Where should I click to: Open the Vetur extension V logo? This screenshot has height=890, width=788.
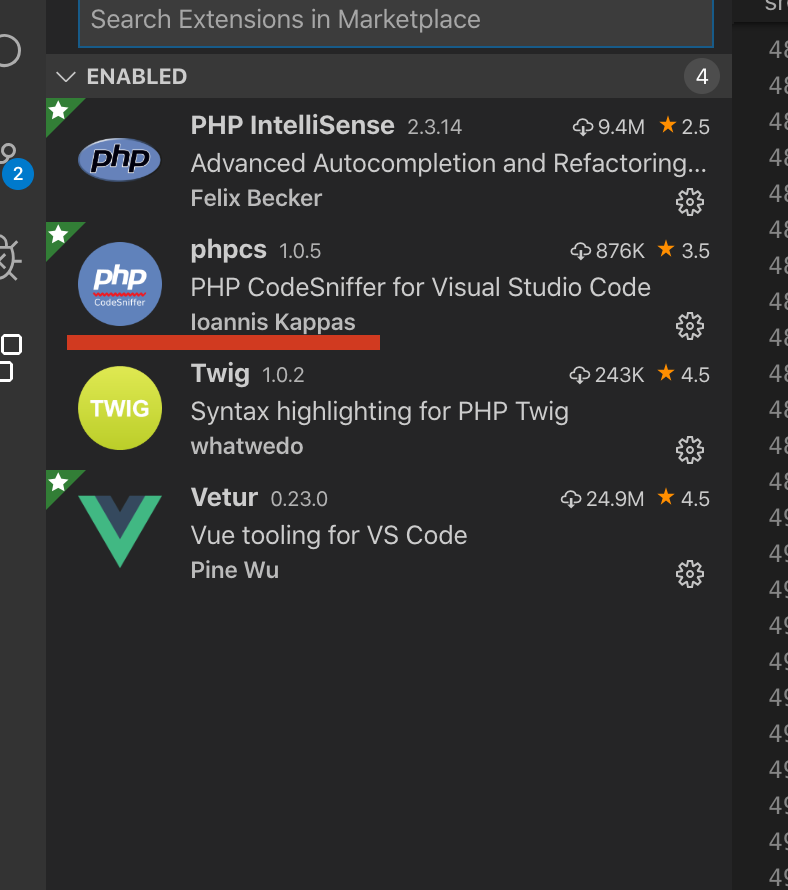[120, 531]
